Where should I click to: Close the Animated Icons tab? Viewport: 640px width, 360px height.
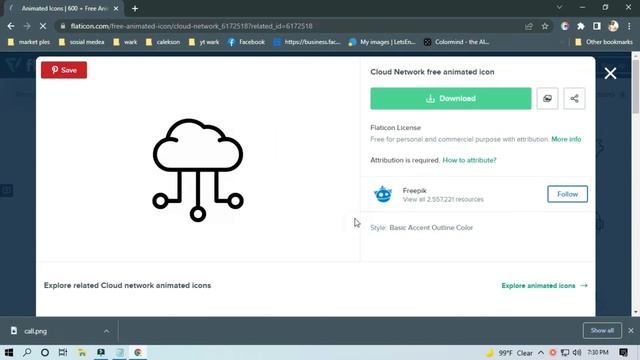[x=116, y=9]
